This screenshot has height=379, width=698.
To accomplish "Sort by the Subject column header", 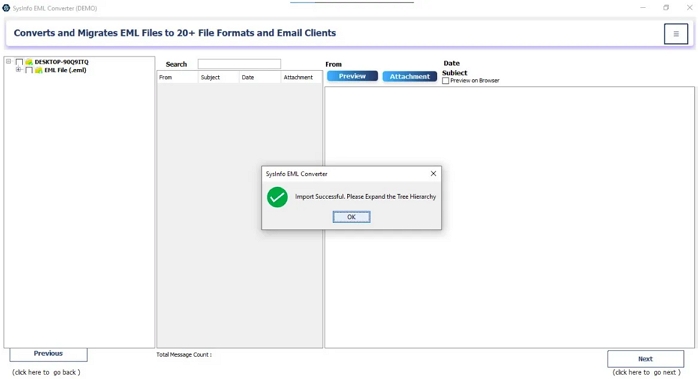I will coord(219,77).
